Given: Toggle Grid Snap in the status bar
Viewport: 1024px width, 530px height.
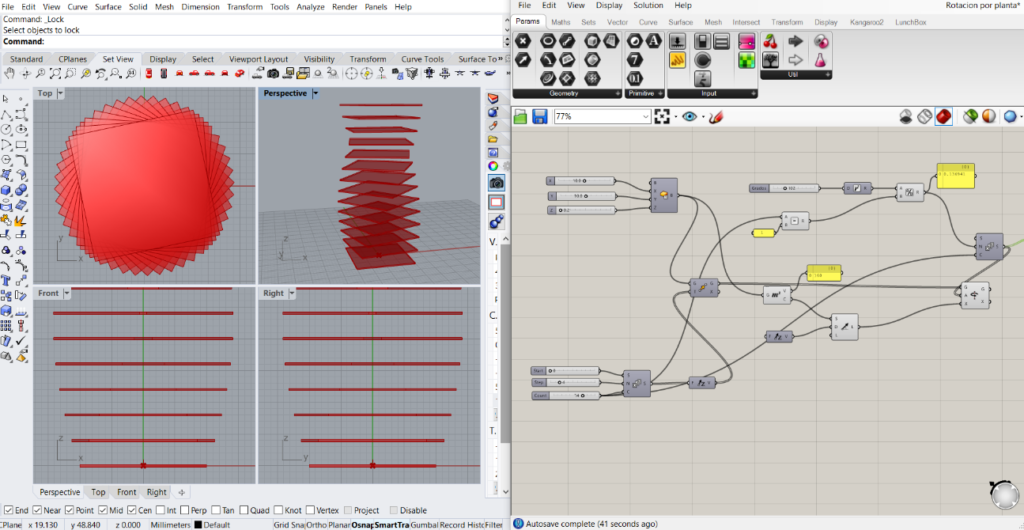Looking at the screenshot, I should [289, 525].
